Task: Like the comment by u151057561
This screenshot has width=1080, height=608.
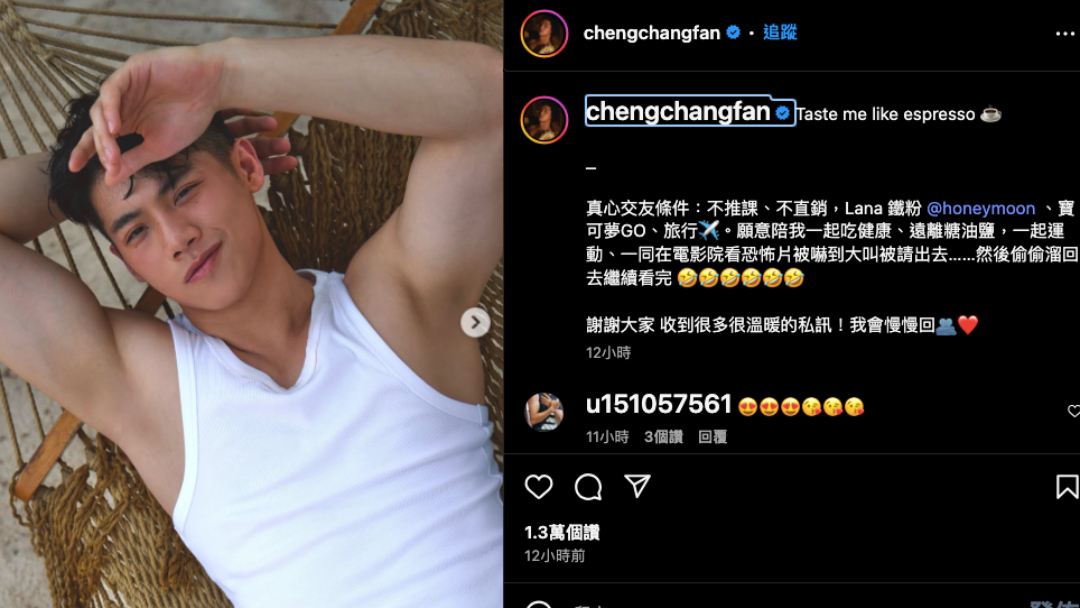Action: (1074, 410)
